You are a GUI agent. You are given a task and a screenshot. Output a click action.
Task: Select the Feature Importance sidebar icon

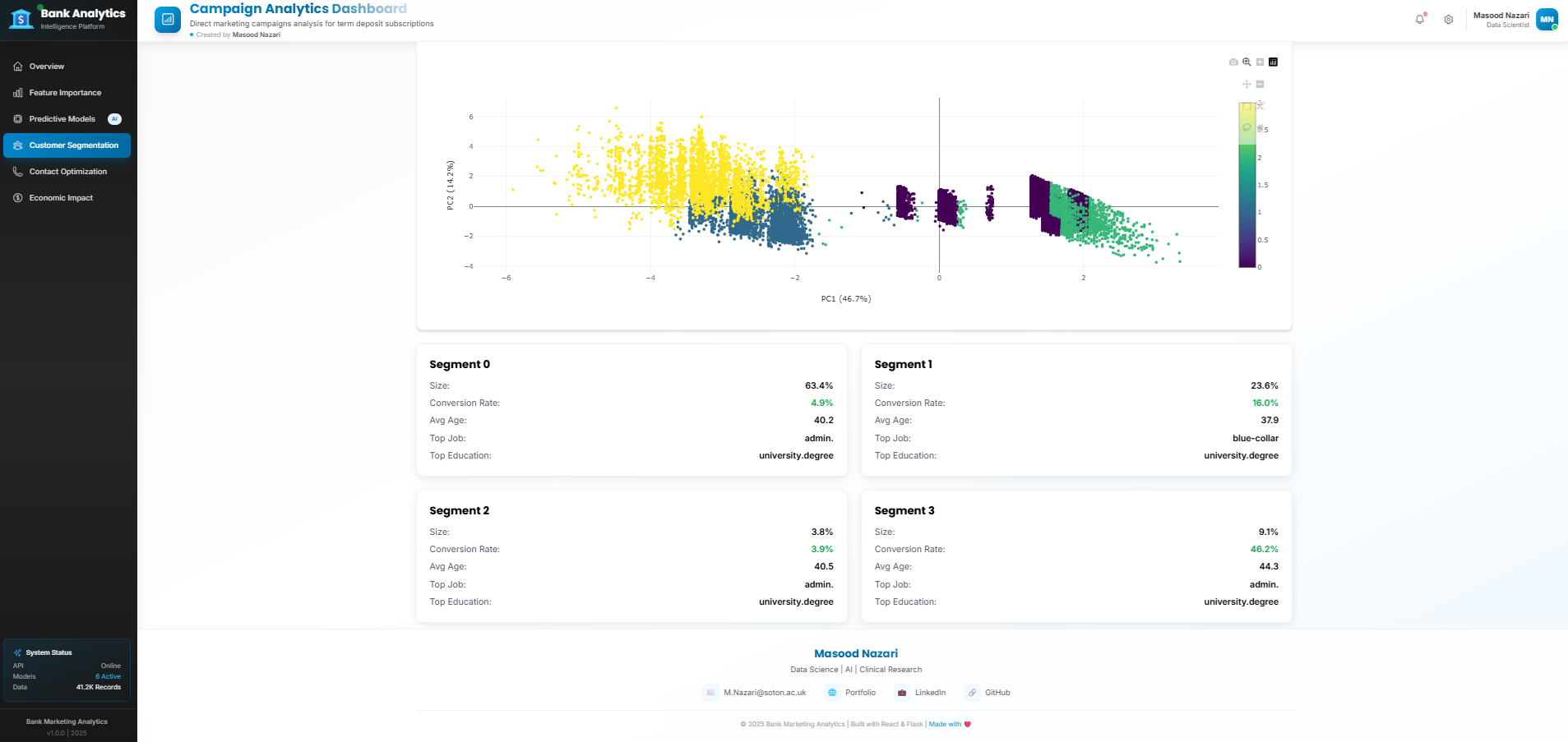click(18, 93)
